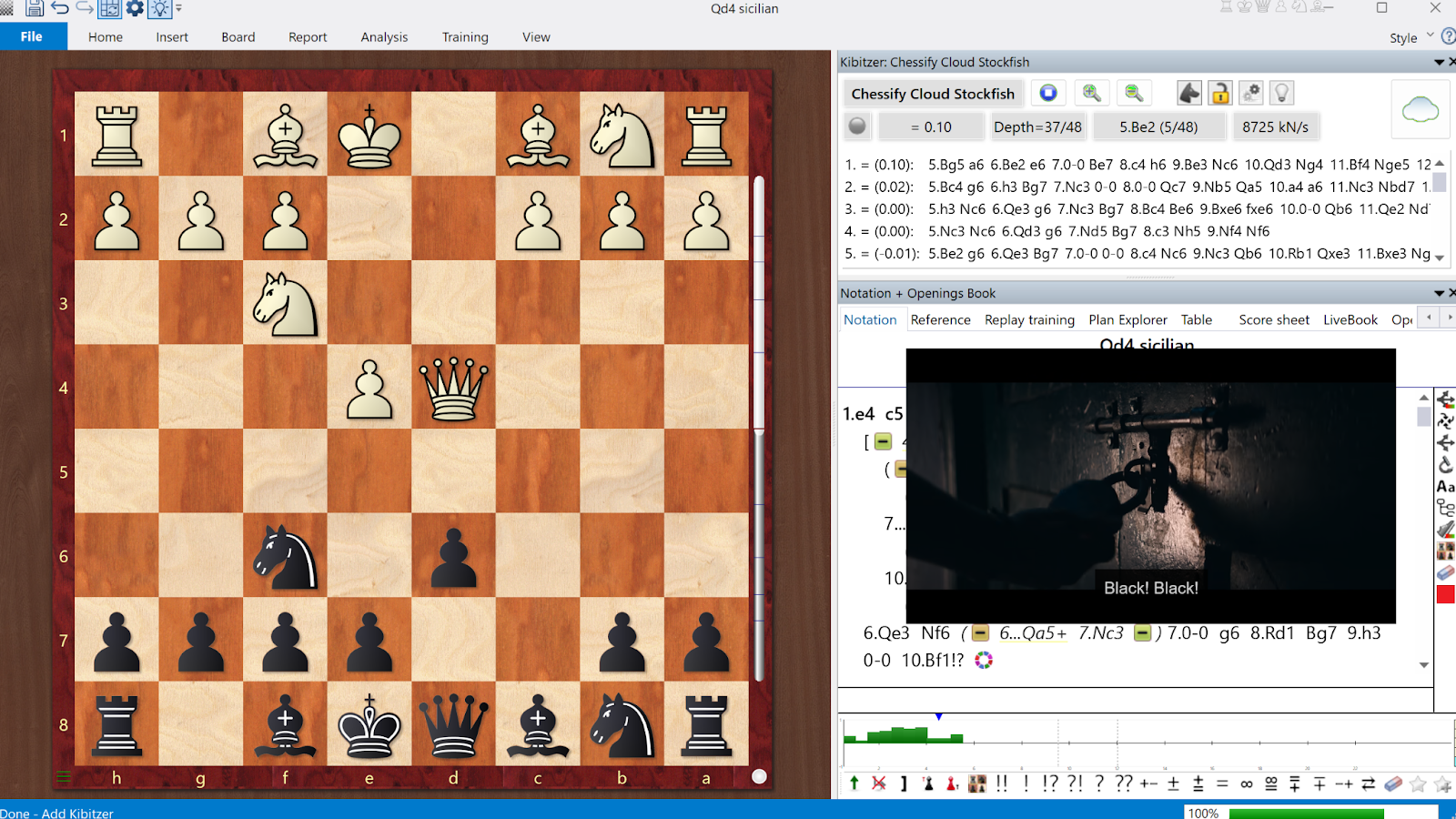Click the 8725 kN/s speed box
The image size is (1456, 819).
pyautogui.click(x=1275, y=127)
